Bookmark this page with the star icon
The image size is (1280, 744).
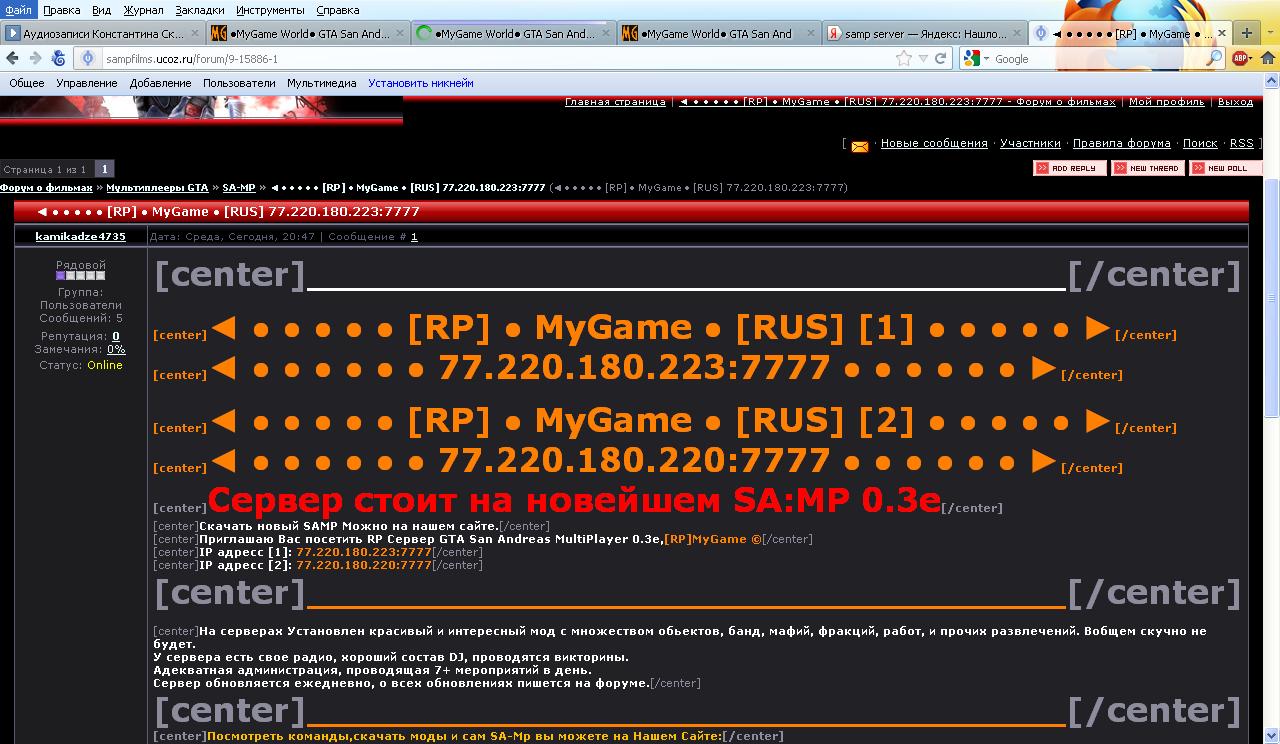[x=904, y=59]
